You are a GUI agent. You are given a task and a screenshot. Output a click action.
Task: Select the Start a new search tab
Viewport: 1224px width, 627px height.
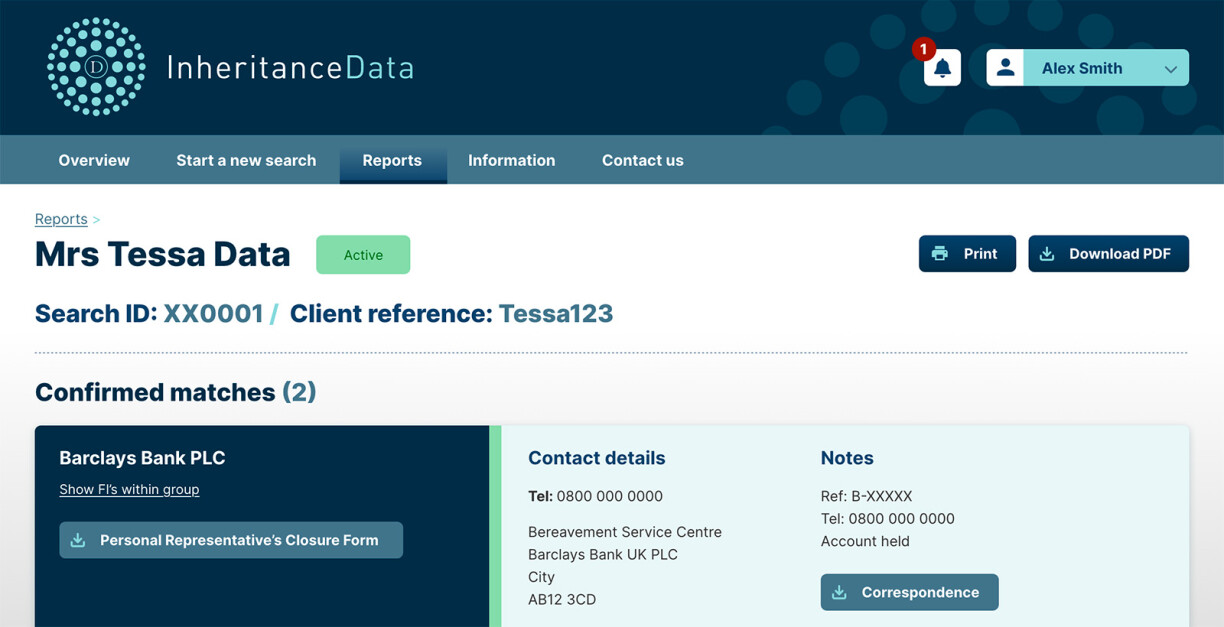[246, 160]
